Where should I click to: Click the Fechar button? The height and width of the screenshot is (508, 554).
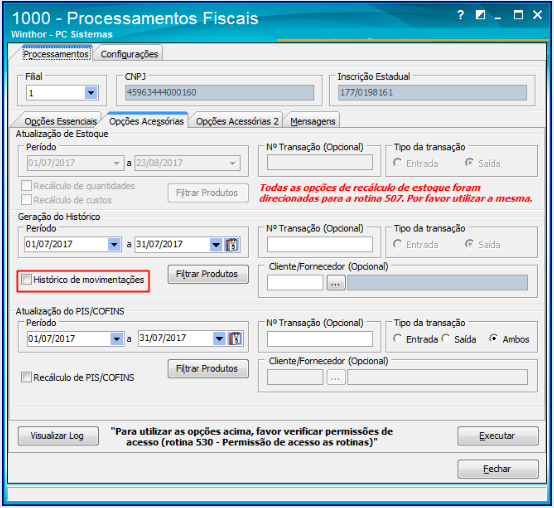point(498,469)
